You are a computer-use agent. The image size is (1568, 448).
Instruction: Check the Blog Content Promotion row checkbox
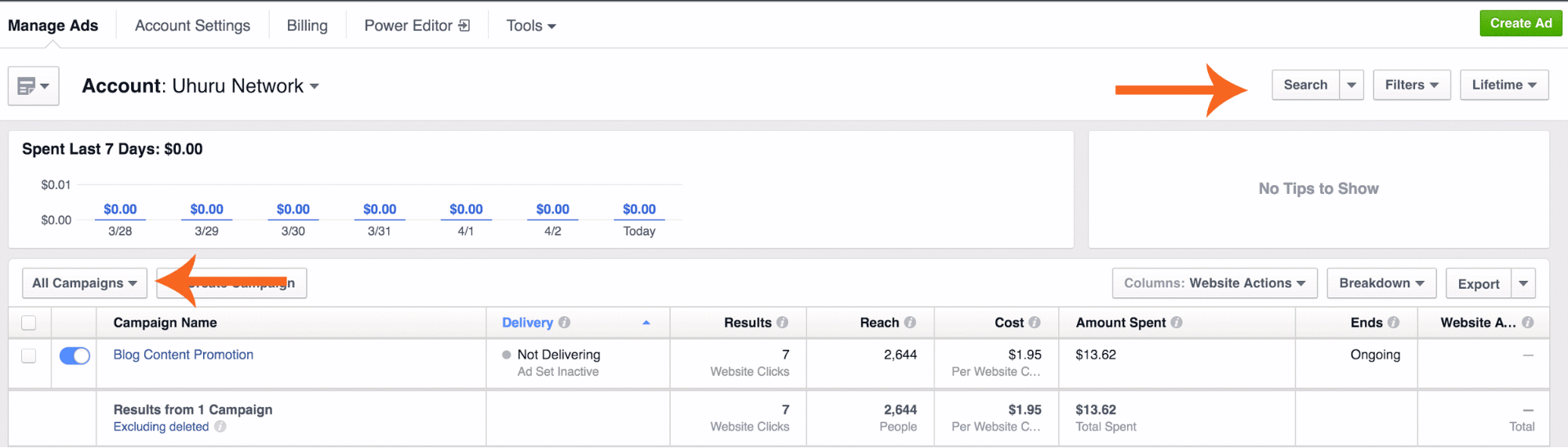pos(29,355)
